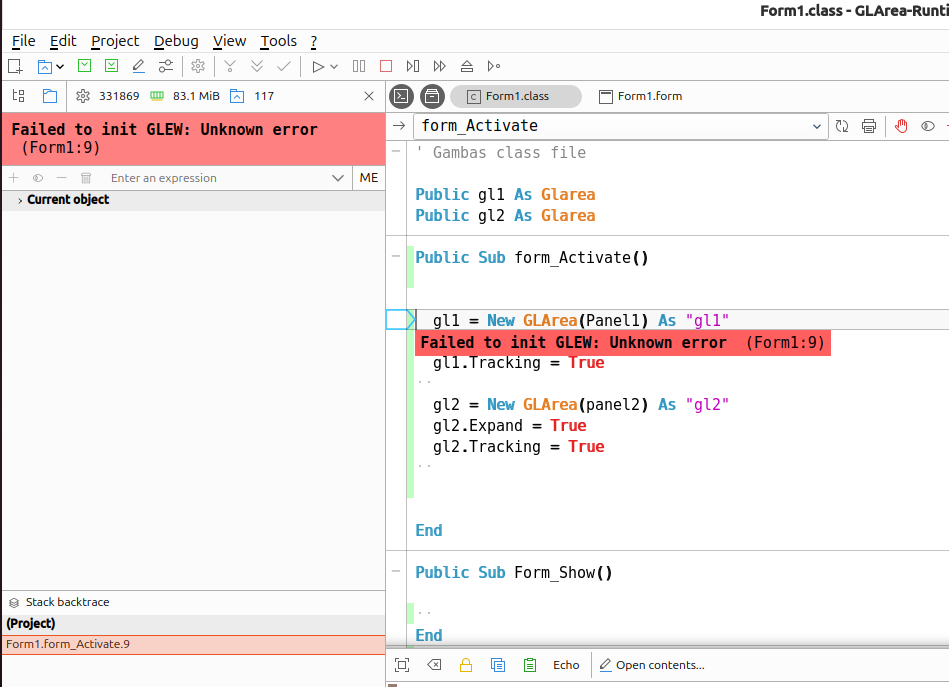Click the refresh arrows icon in editor toolbar

[842, 126]
